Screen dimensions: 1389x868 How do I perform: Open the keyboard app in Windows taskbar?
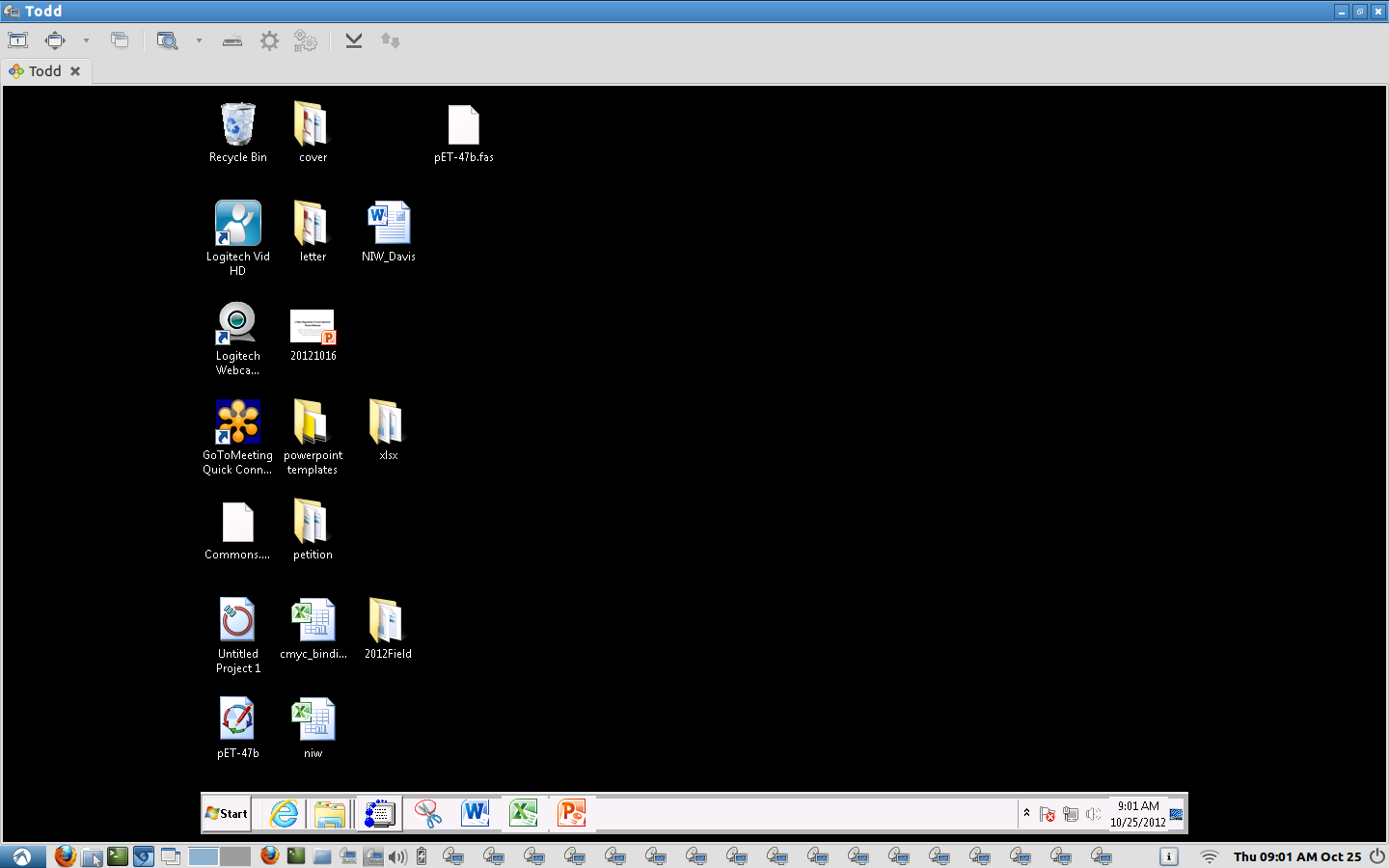379,814
